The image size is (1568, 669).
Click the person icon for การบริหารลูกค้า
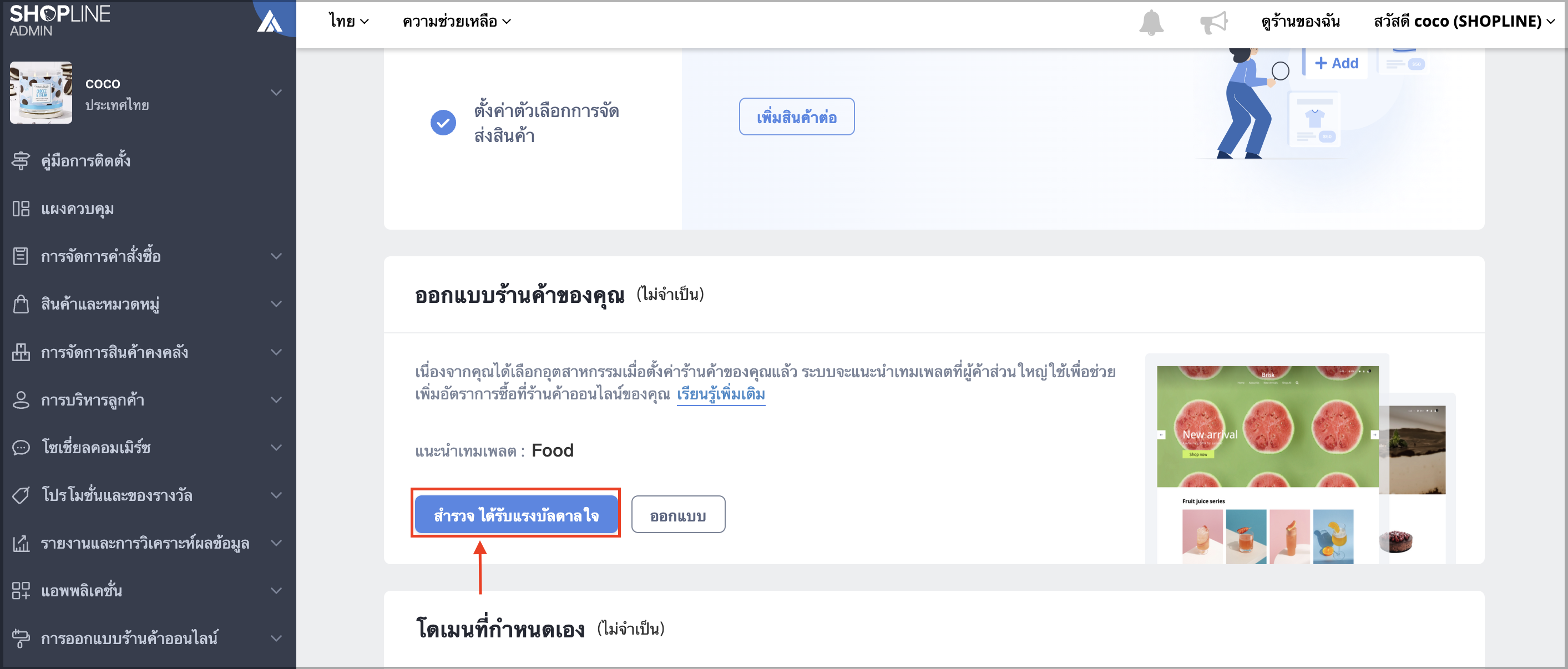coord(21,400)
